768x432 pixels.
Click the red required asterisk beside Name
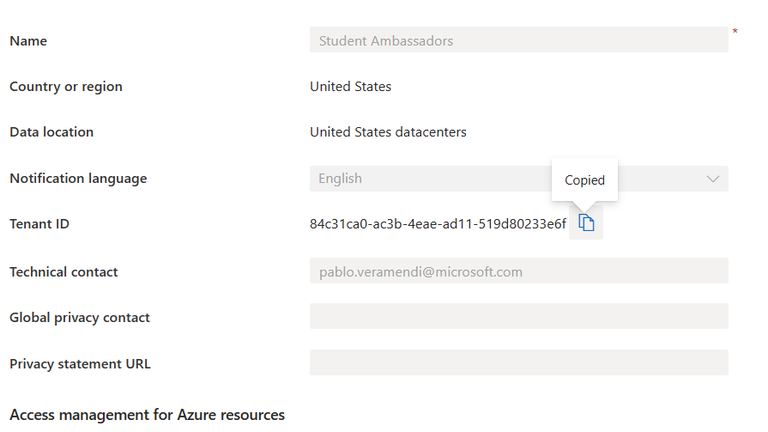[735, 33]
